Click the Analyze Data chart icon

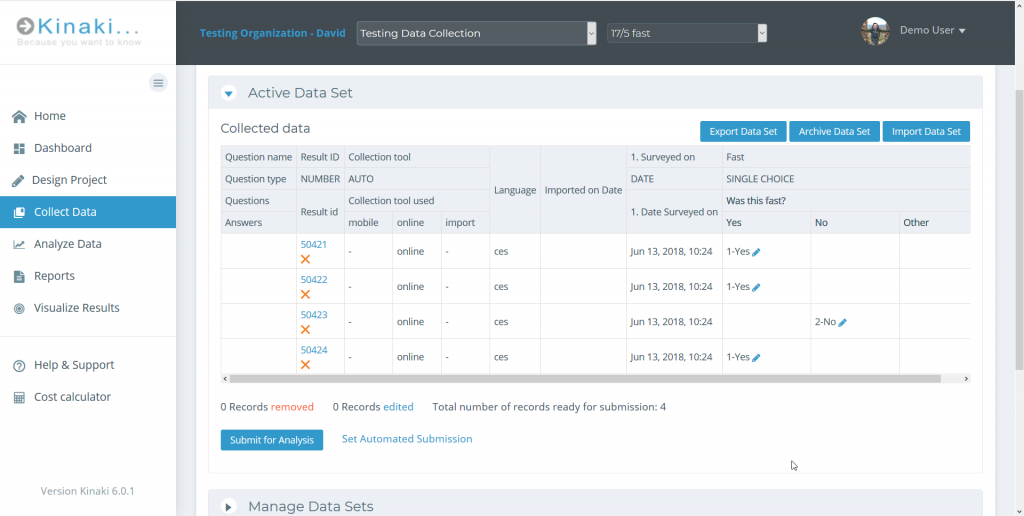click(x=19, y=244)
